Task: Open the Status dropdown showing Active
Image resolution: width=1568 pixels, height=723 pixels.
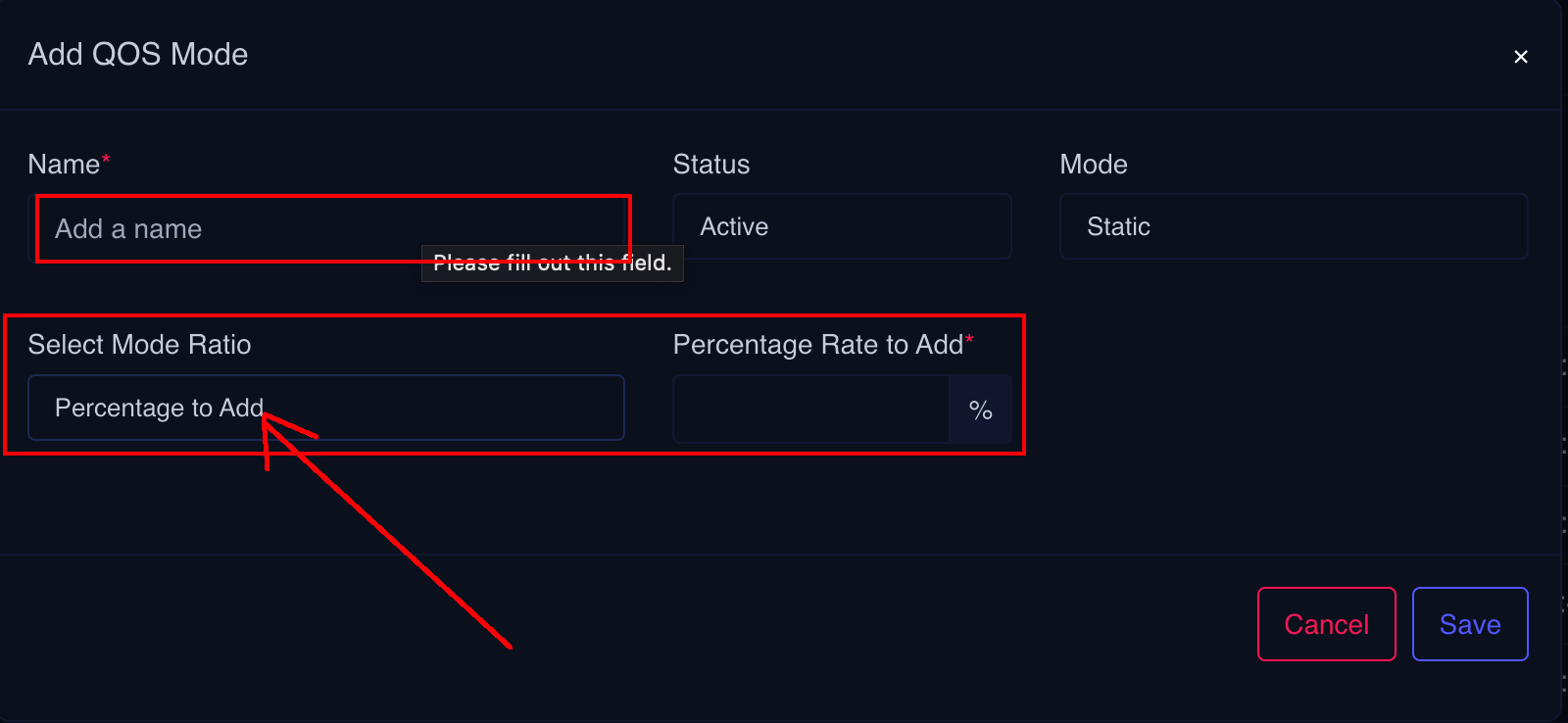Action: (x=841, y=226)
